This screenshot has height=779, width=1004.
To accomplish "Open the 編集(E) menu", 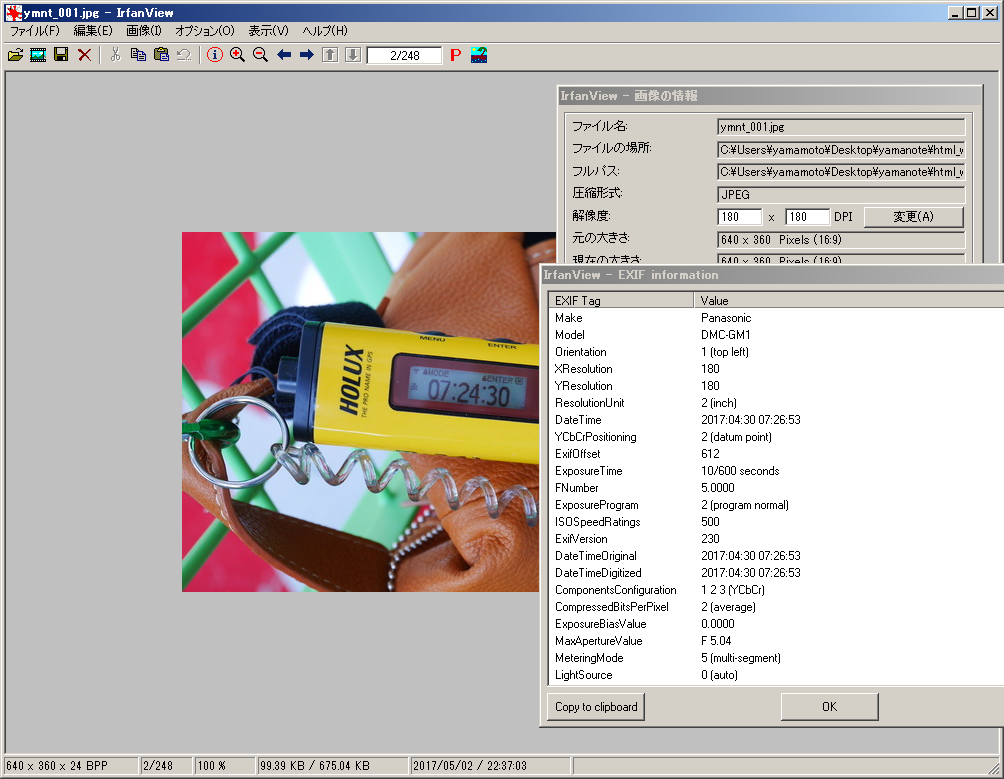I will click(93, 31).
